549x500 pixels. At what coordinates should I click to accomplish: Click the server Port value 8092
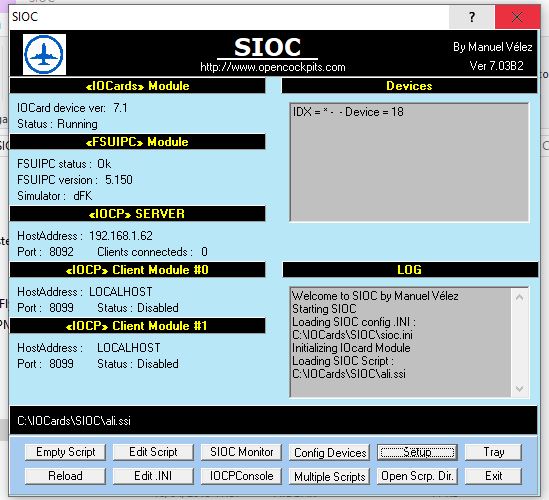point(61,252)
